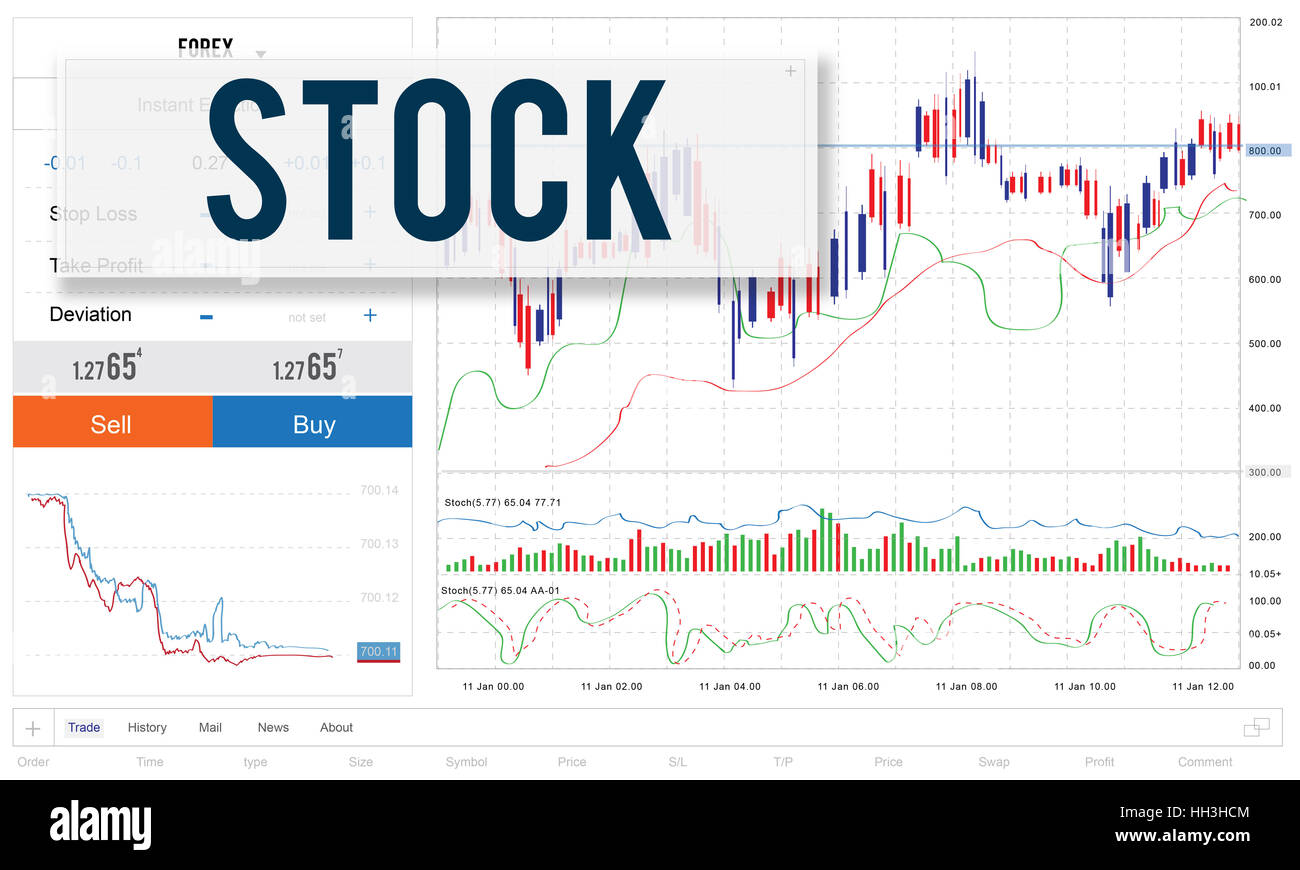1300x870 pixels.
Task: Sort by the T/P column header
Action: coord(783,762)
